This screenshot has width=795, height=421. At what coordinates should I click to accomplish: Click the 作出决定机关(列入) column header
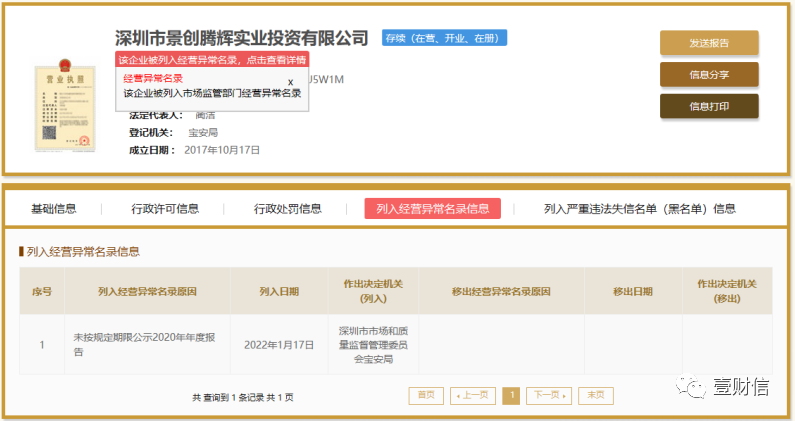(x=373, y=291)
